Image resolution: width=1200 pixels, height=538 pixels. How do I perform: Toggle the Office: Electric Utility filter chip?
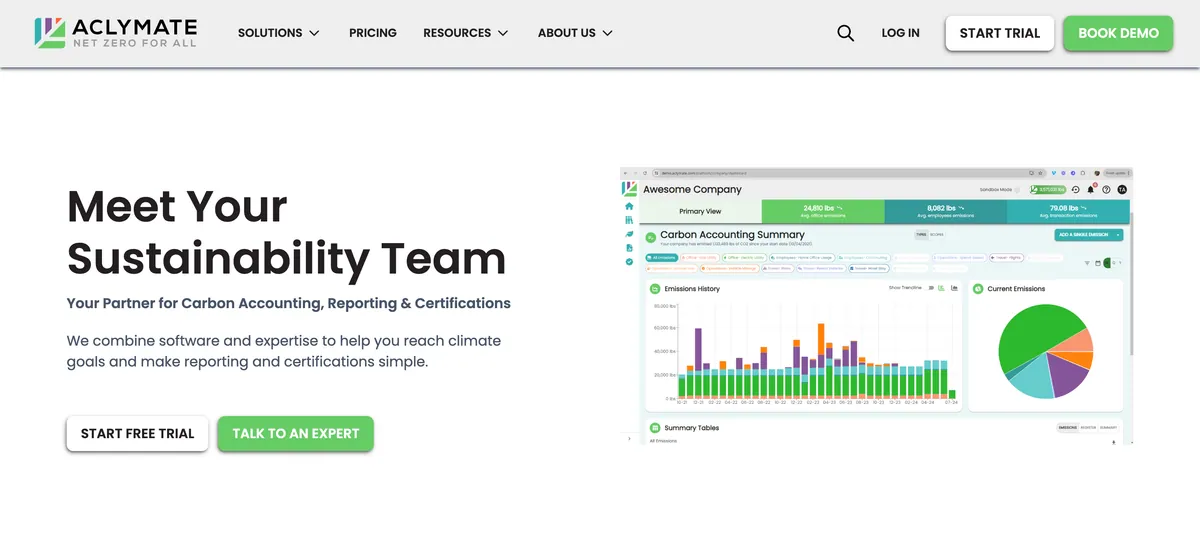pos(744,258)
